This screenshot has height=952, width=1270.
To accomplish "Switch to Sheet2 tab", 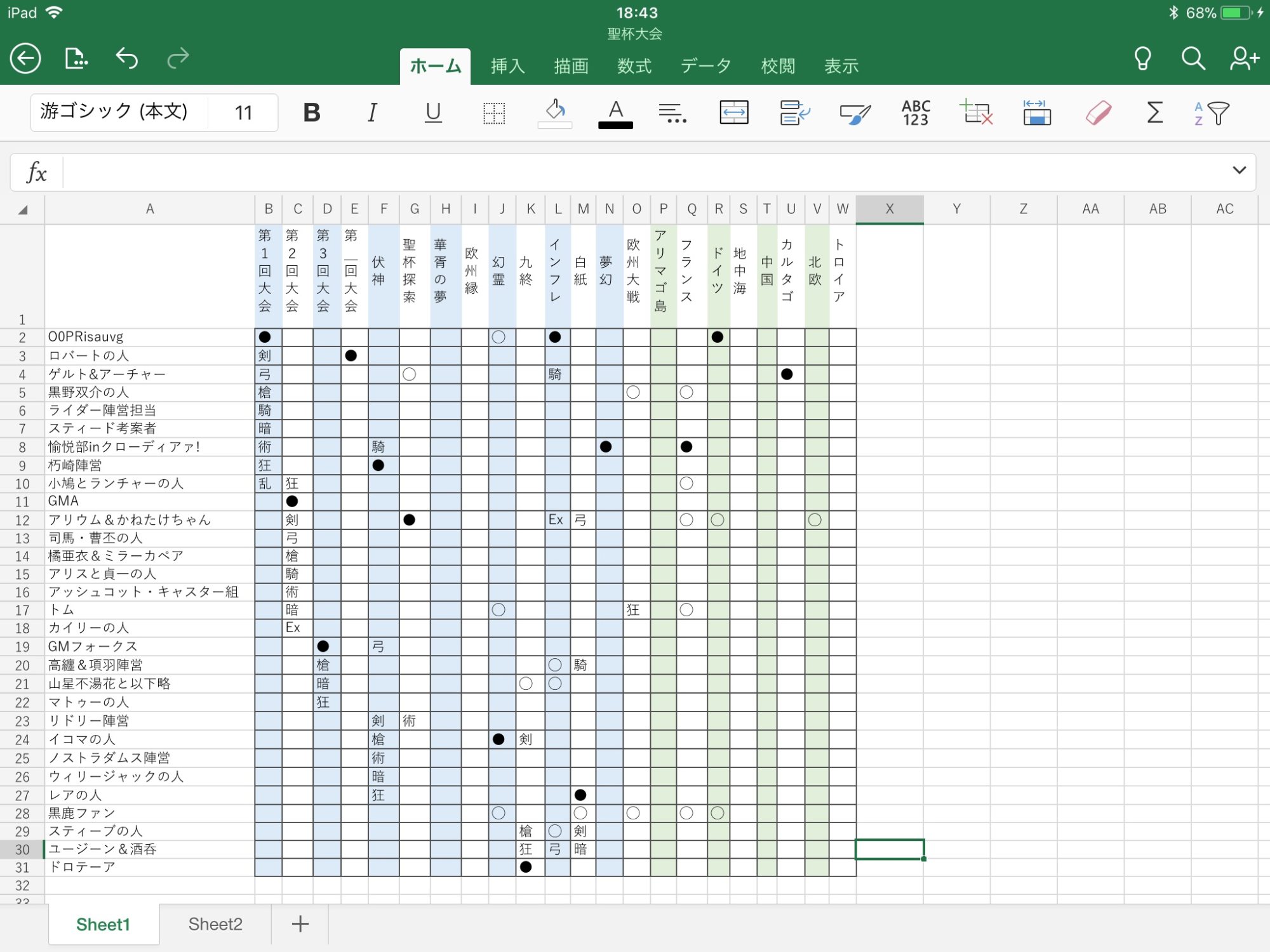I will click(x=215, y=924).
